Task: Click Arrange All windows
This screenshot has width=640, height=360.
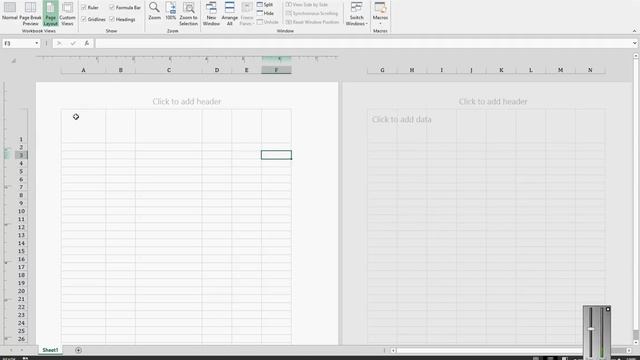Action: point(229,13)
